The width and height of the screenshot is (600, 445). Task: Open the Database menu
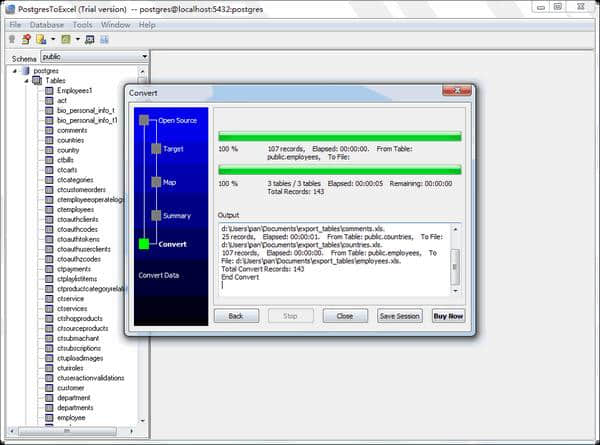47,24
